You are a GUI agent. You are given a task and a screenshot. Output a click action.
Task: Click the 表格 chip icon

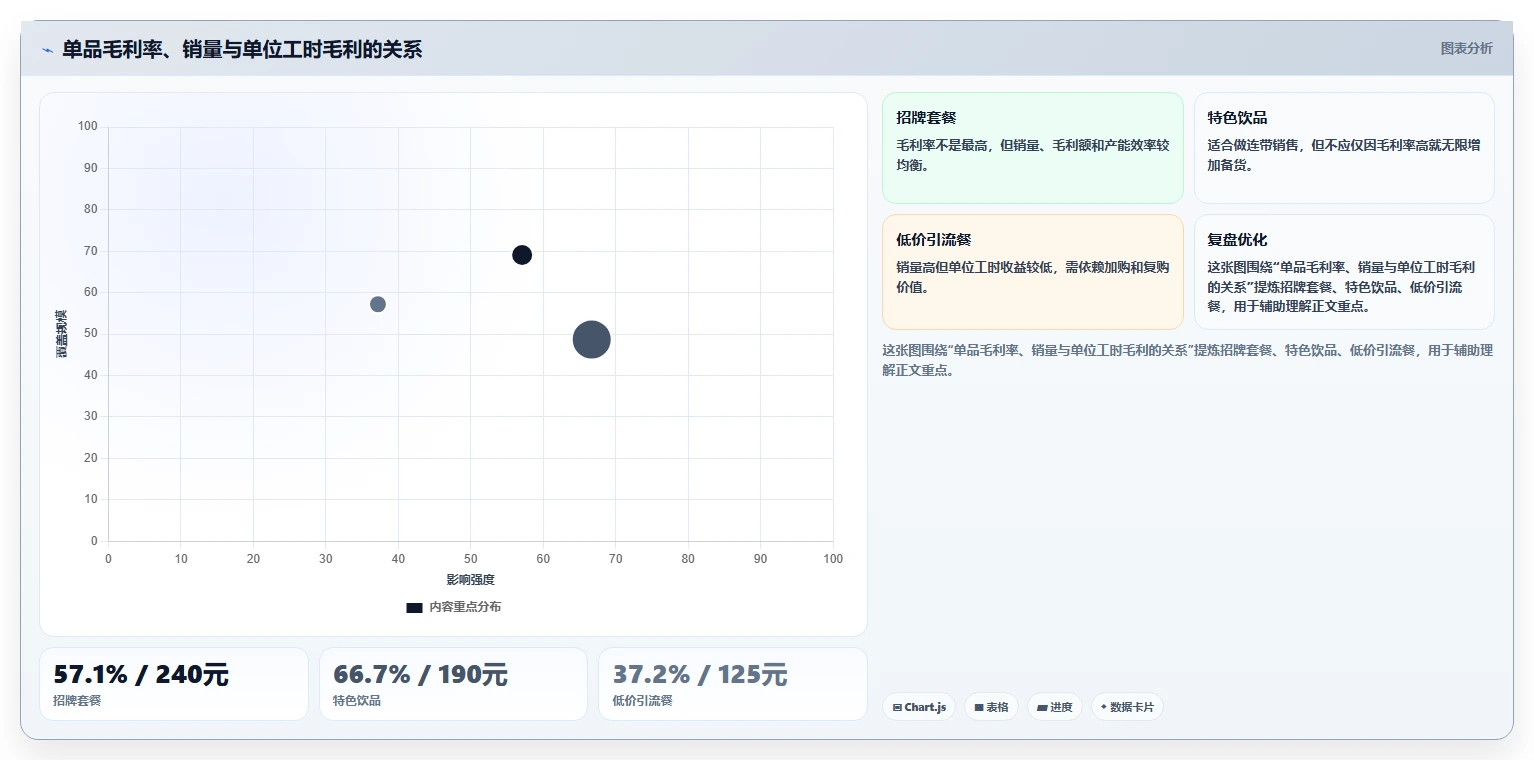(979, 707)
